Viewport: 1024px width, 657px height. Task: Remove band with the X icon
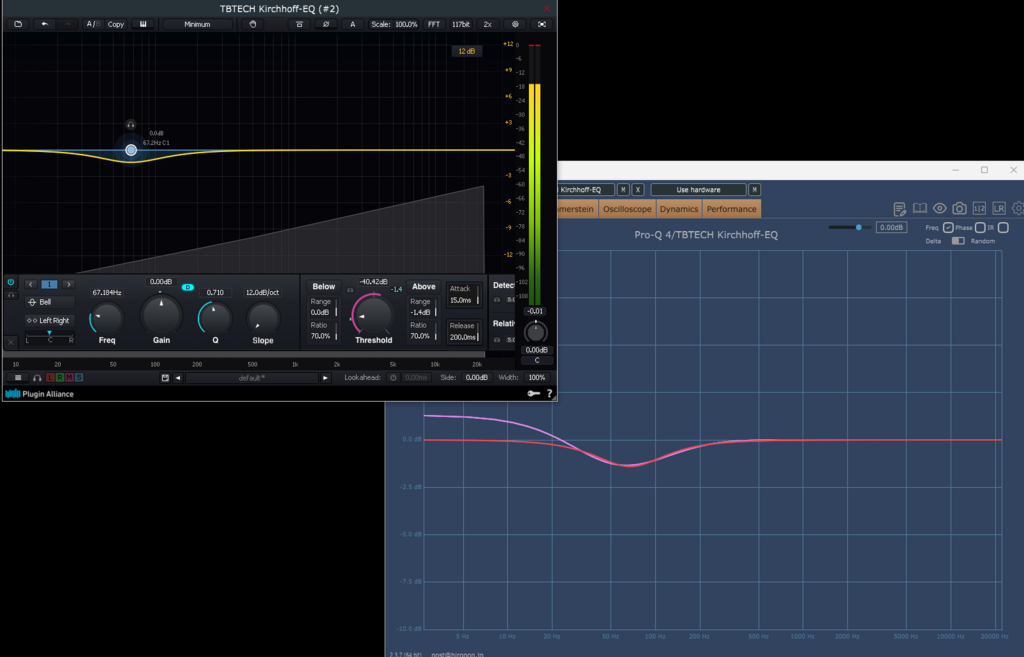pos(11,342)
